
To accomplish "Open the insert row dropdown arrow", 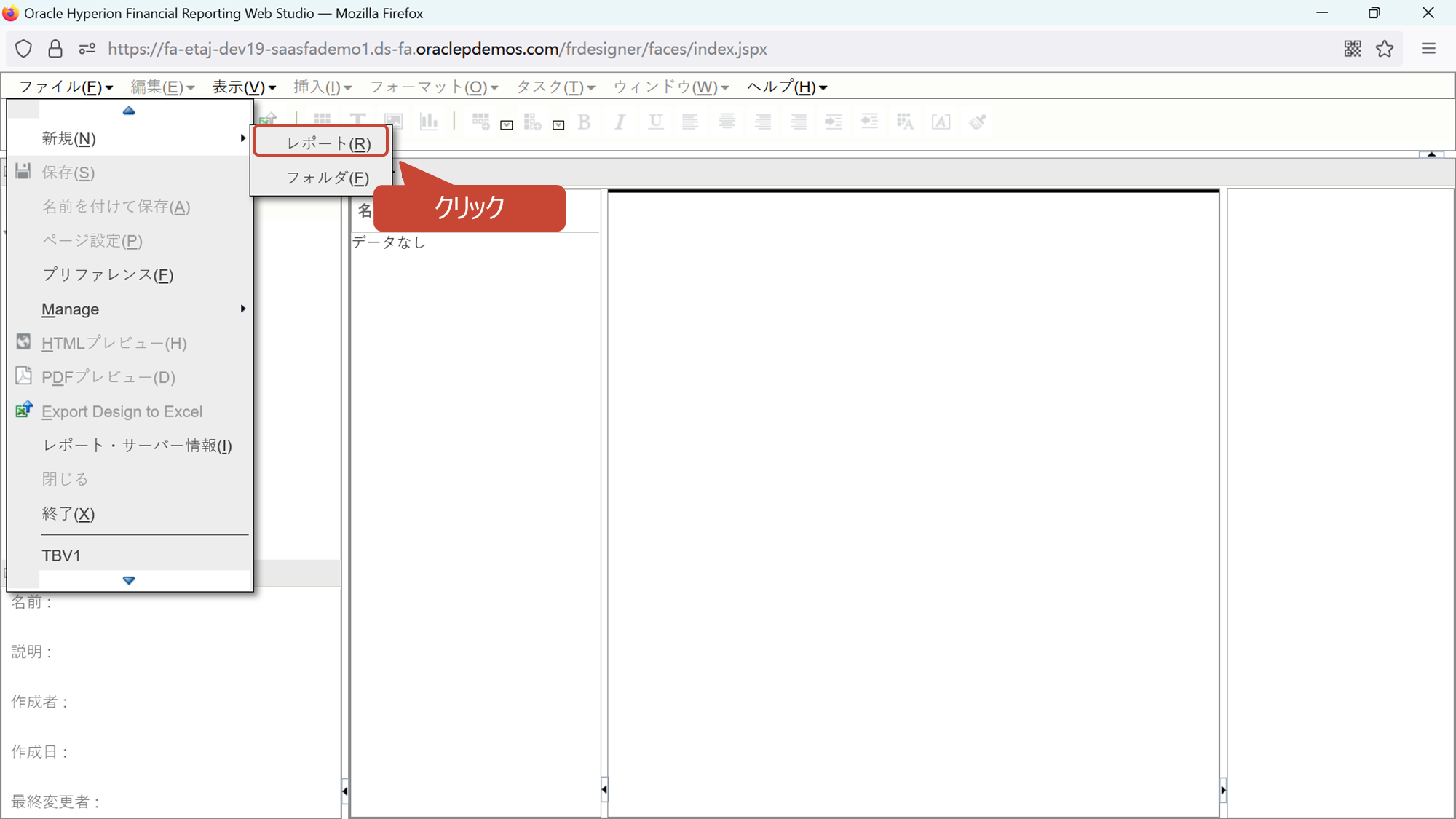I will (x=507, y=125).
